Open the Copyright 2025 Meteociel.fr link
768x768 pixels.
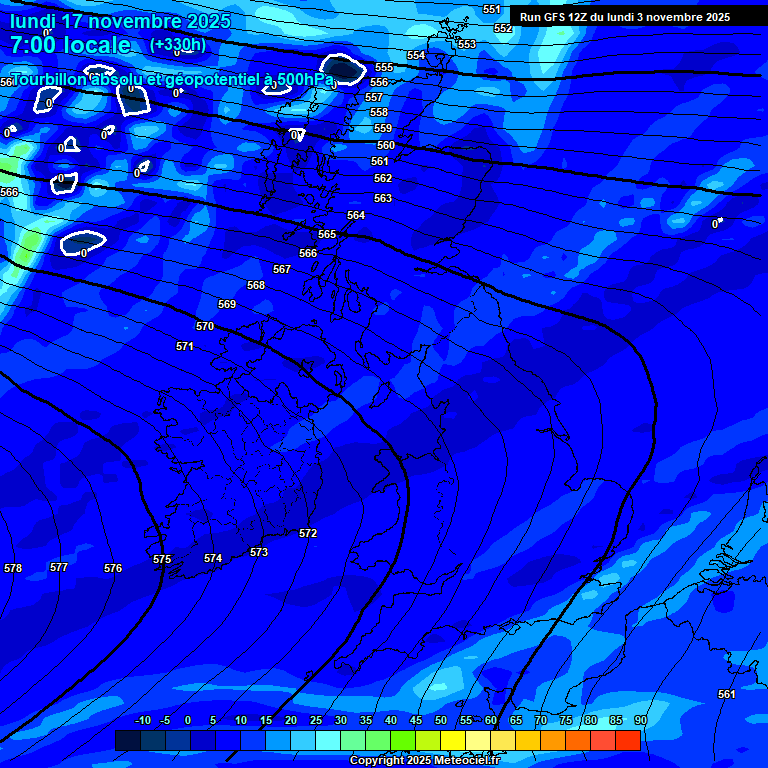(424, 761)
